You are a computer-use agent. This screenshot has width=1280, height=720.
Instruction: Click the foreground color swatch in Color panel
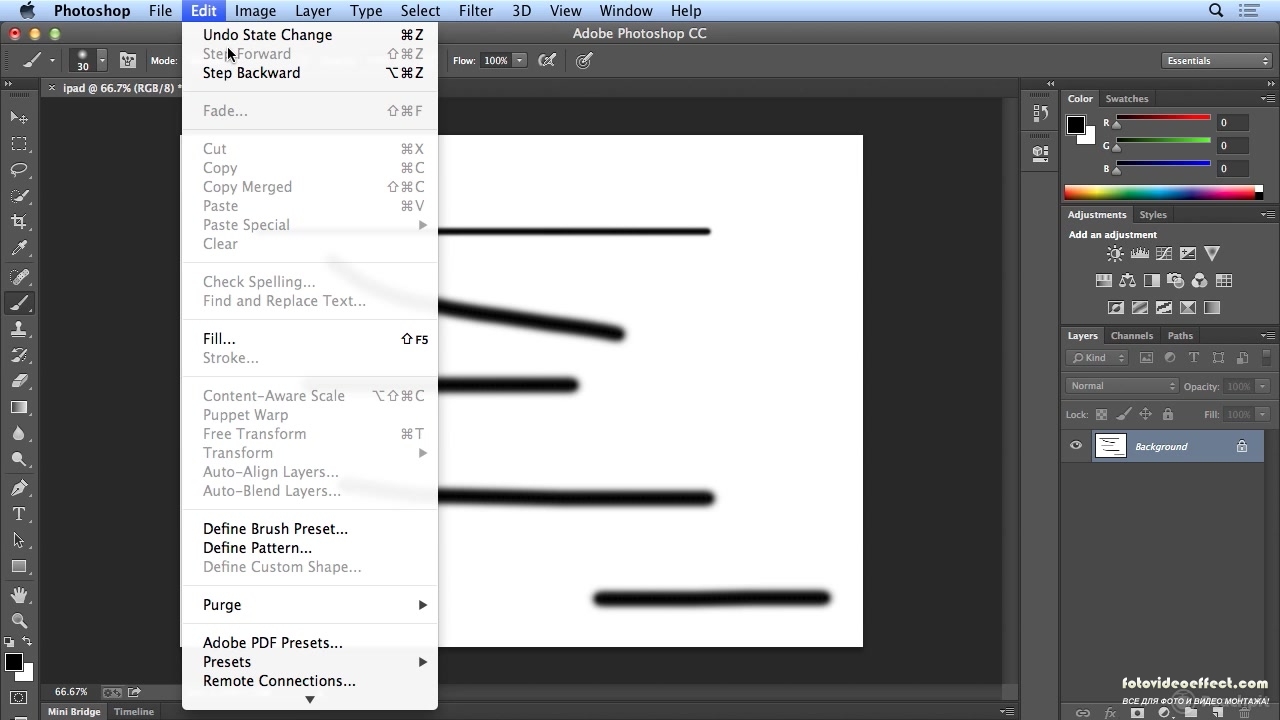[x=1075, y=125]
